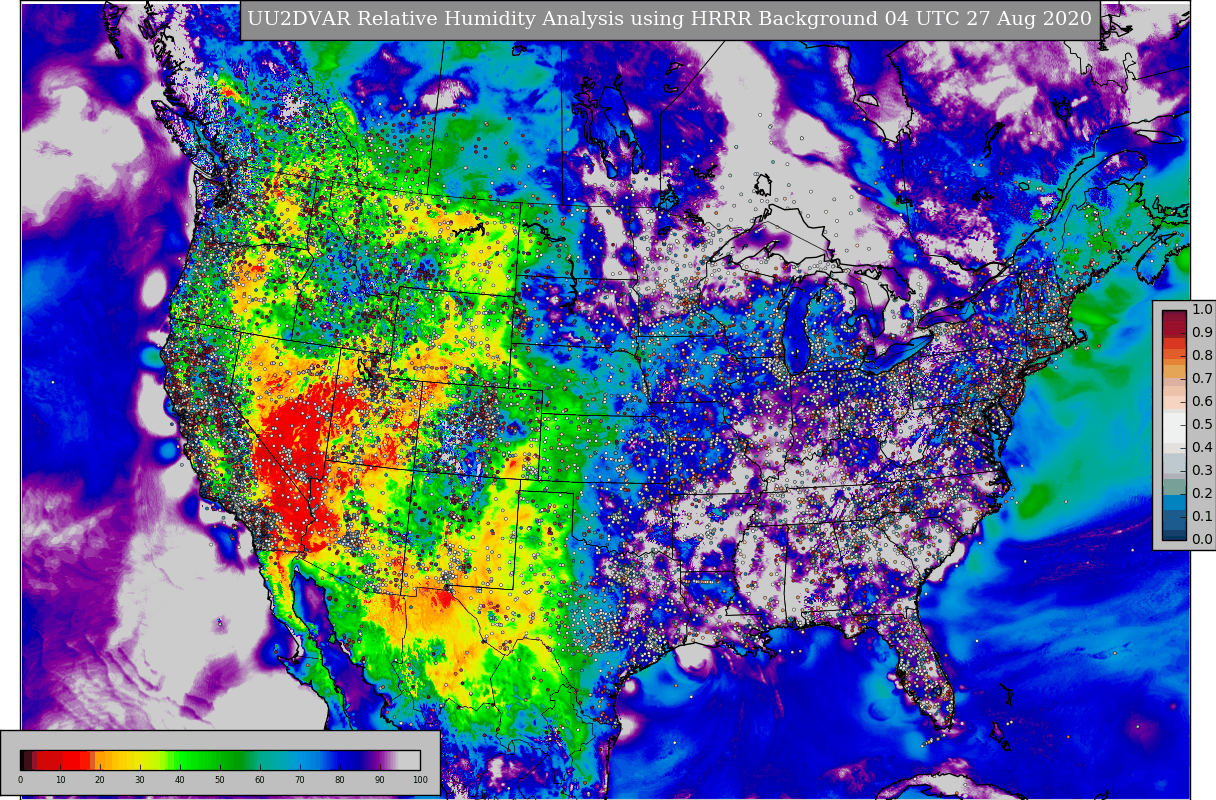
Task: Select the 0.4 label on vertical colorbar
Action: click(1202, 448)
